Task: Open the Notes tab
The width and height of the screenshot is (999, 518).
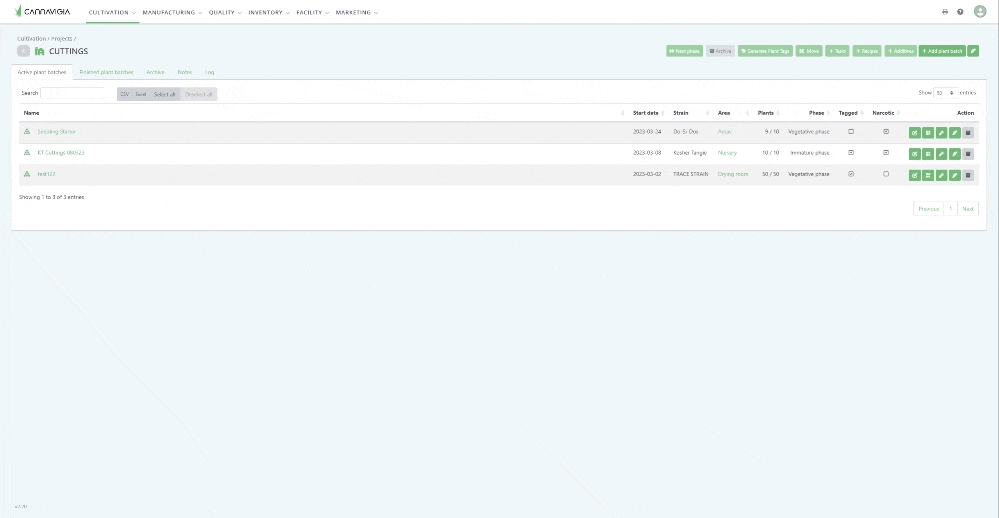Action: tap(185, 72)
